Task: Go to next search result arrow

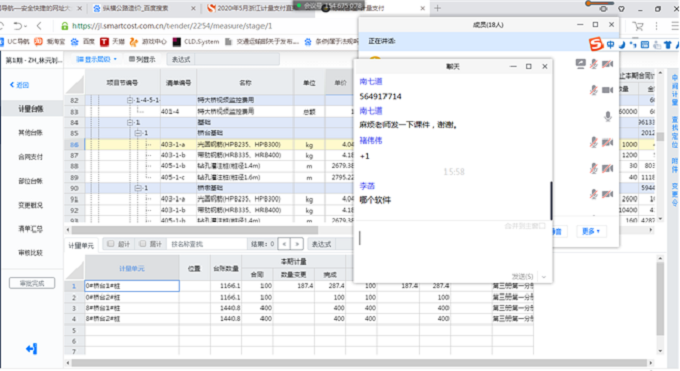Action: click(x=297, y=244)
